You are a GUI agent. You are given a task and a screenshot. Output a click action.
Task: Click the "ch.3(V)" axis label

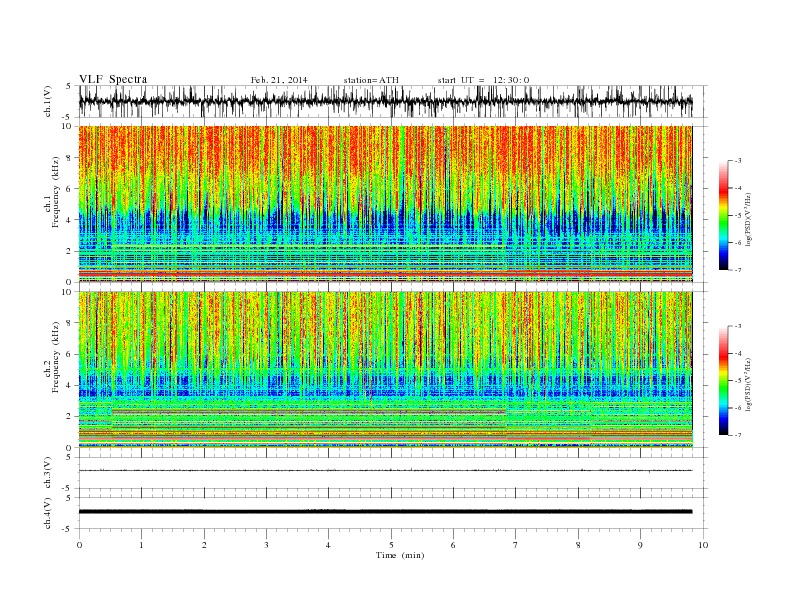48,473
